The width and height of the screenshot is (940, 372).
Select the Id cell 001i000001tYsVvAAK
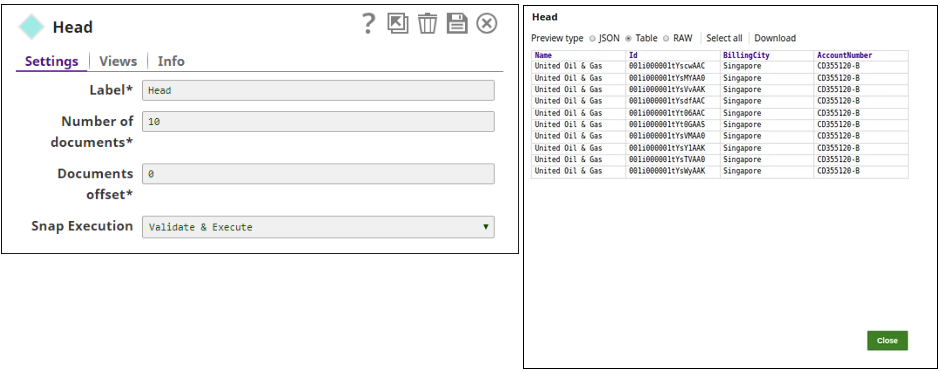(x=673, y=89)
